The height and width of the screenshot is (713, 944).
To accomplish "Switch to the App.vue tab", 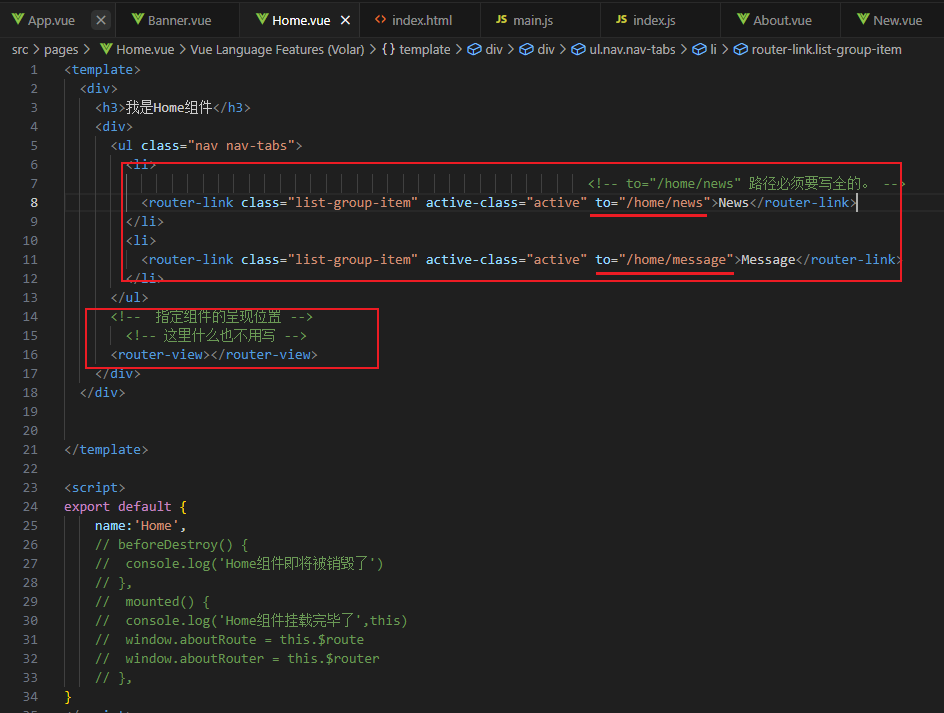I will coord(51,20).
